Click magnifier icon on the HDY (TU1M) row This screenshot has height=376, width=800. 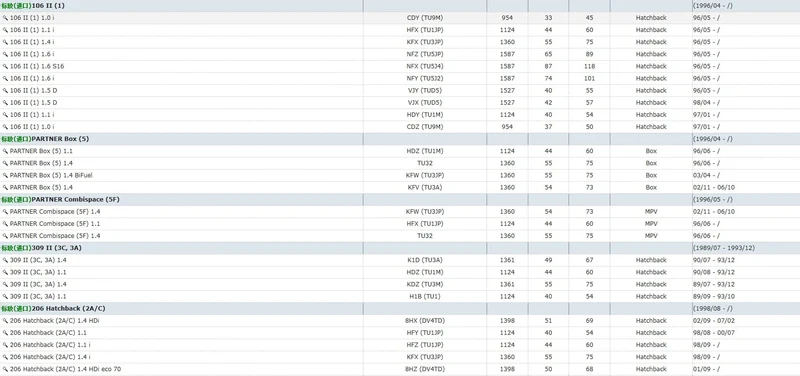tap(5, 115)
